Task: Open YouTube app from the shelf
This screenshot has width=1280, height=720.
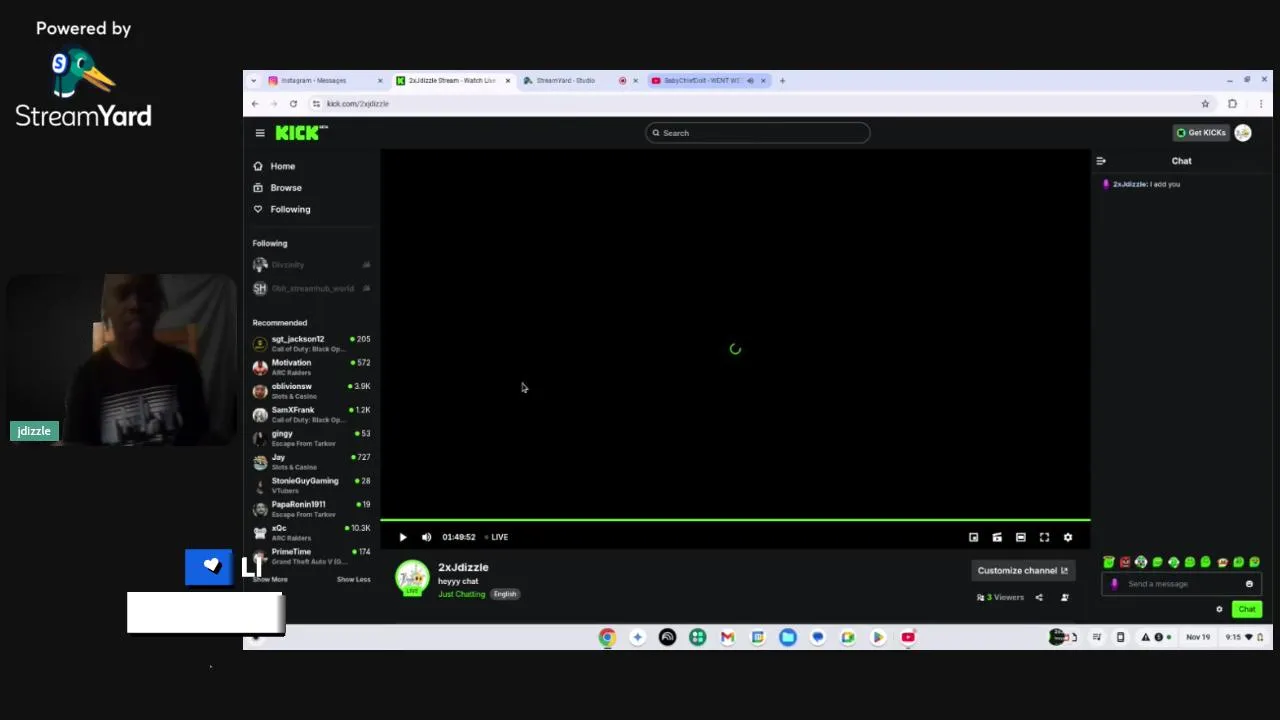Action: coord(908,637)
